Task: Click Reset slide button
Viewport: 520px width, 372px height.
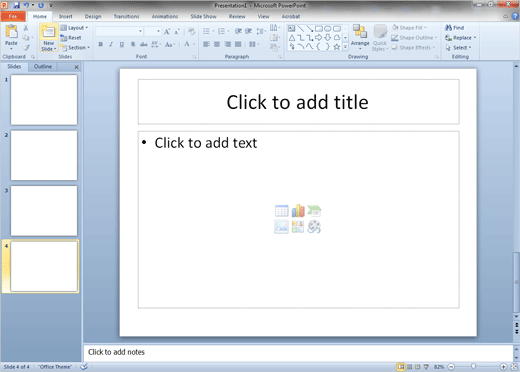Action: (71, 38)
